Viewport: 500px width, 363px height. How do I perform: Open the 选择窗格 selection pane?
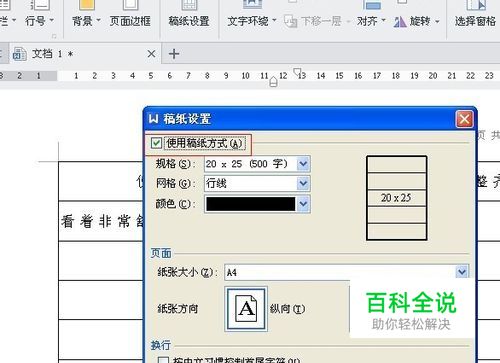[475, 21]
